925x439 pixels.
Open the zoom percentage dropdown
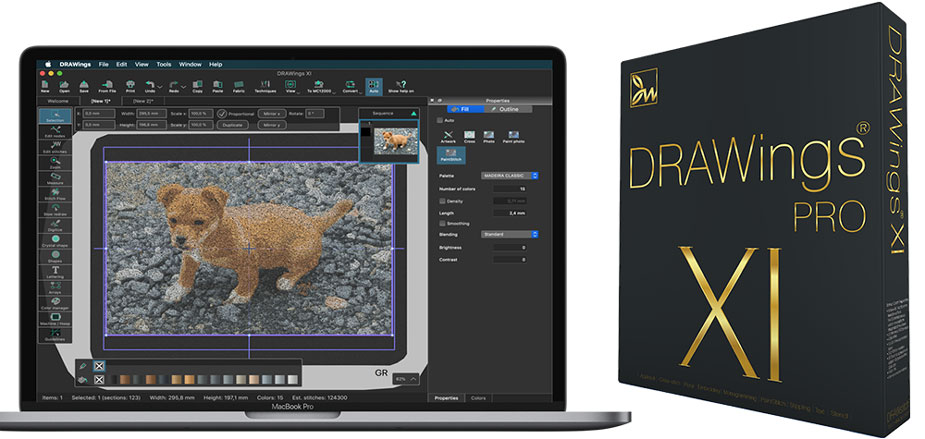coord(406,379)
